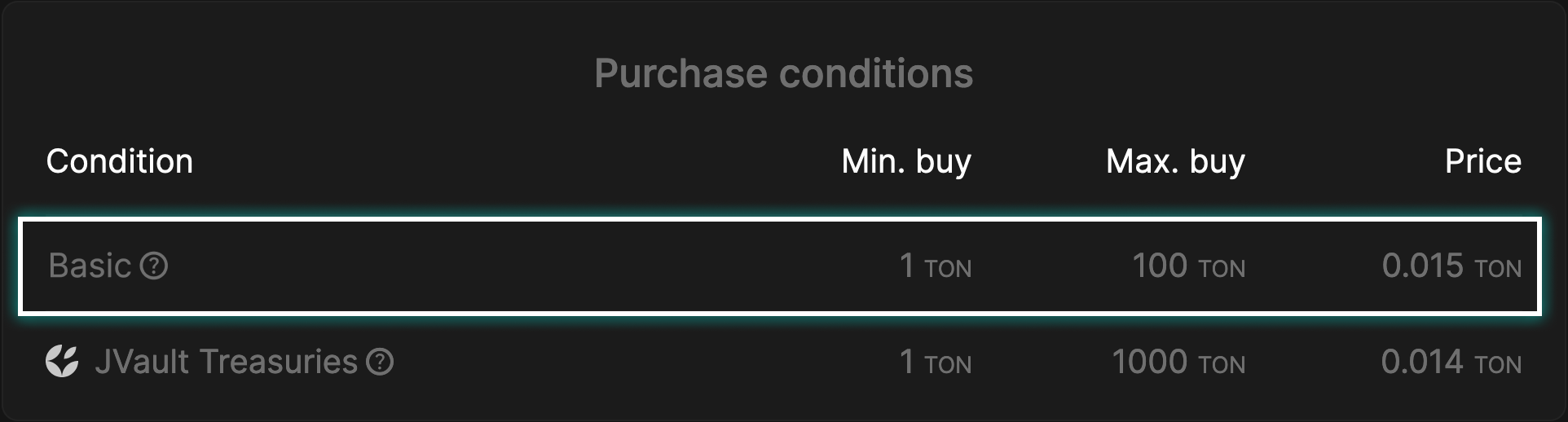Click the 100 number in Max. buy
The width and height of the screenshot is (1568, 422).
tap(1160, 266)
